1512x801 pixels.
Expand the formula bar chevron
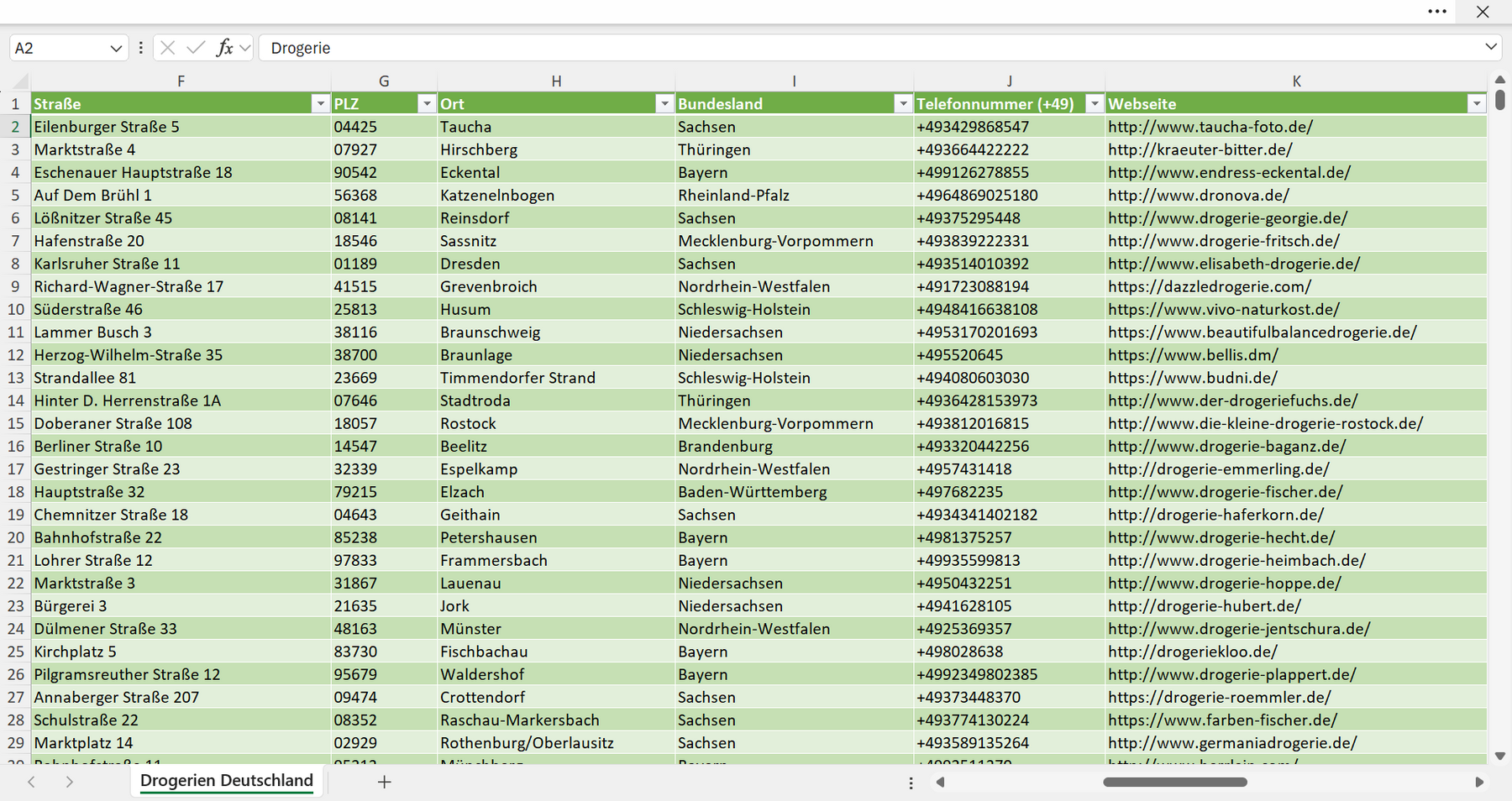point(1491,47)
